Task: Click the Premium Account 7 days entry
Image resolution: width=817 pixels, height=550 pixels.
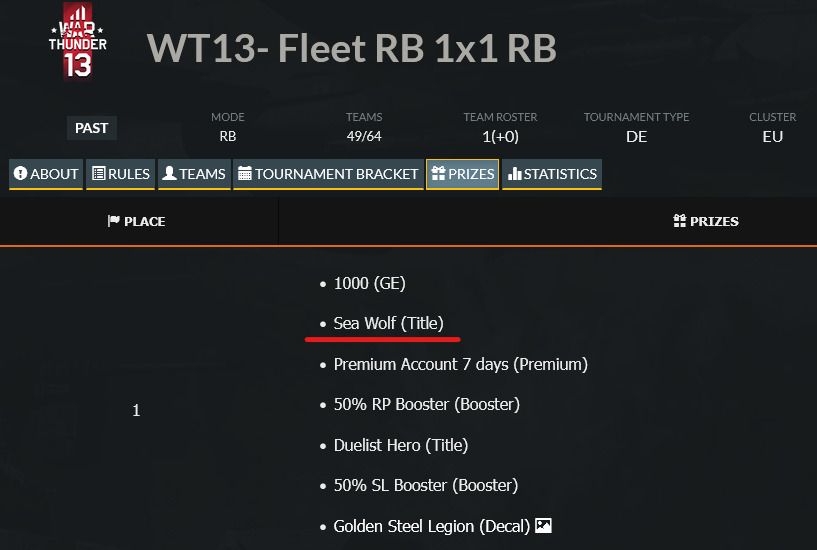Action: click(460, 364)
